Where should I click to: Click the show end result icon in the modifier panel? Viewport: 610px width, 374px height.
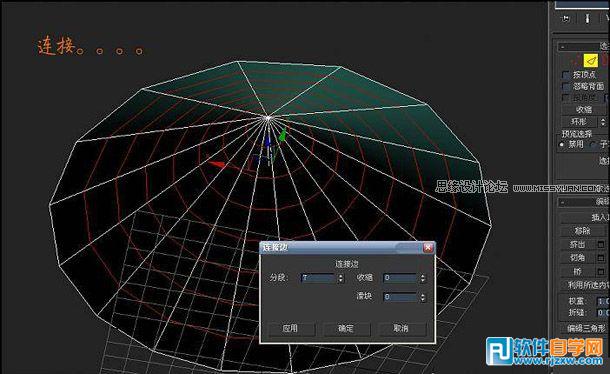point(587,18)
